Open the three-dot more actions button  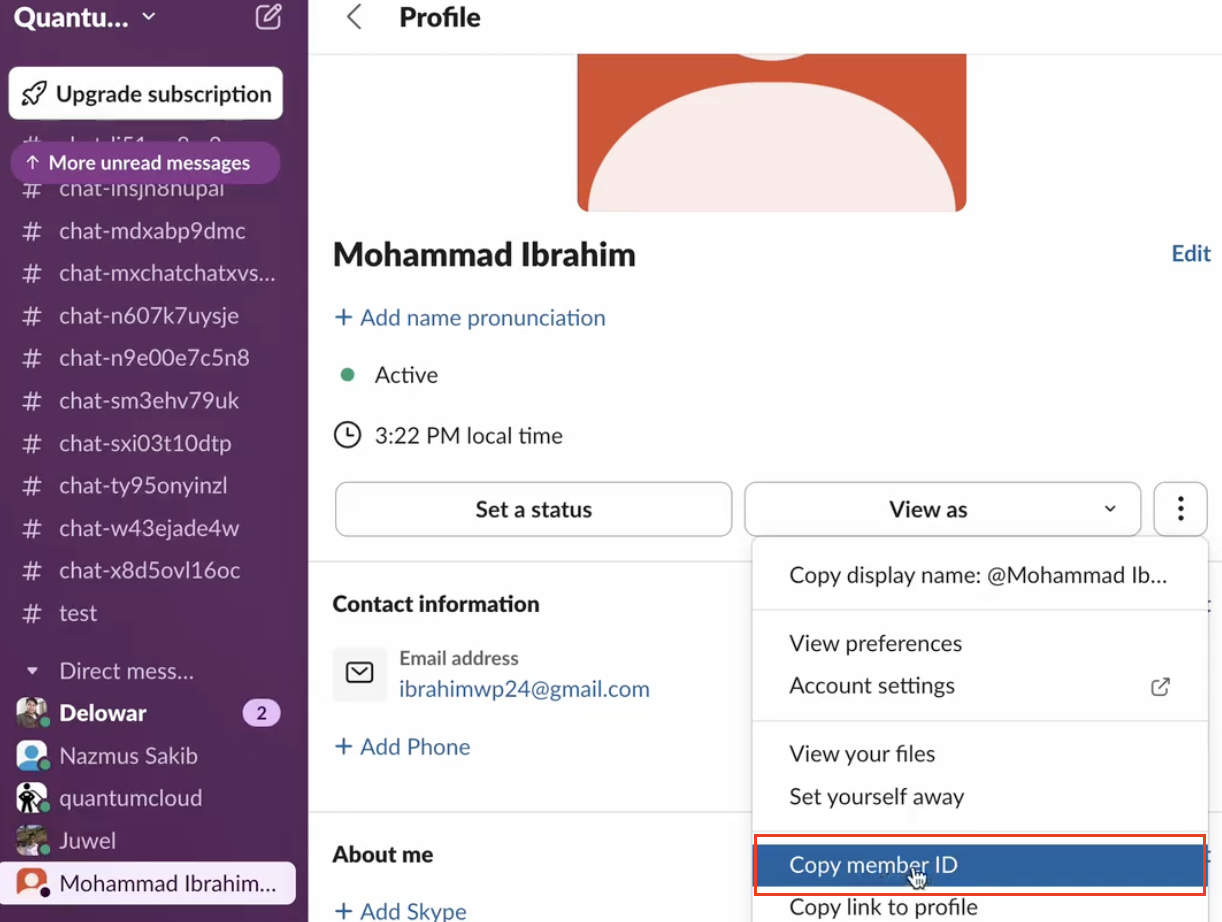click(1180, 509)
